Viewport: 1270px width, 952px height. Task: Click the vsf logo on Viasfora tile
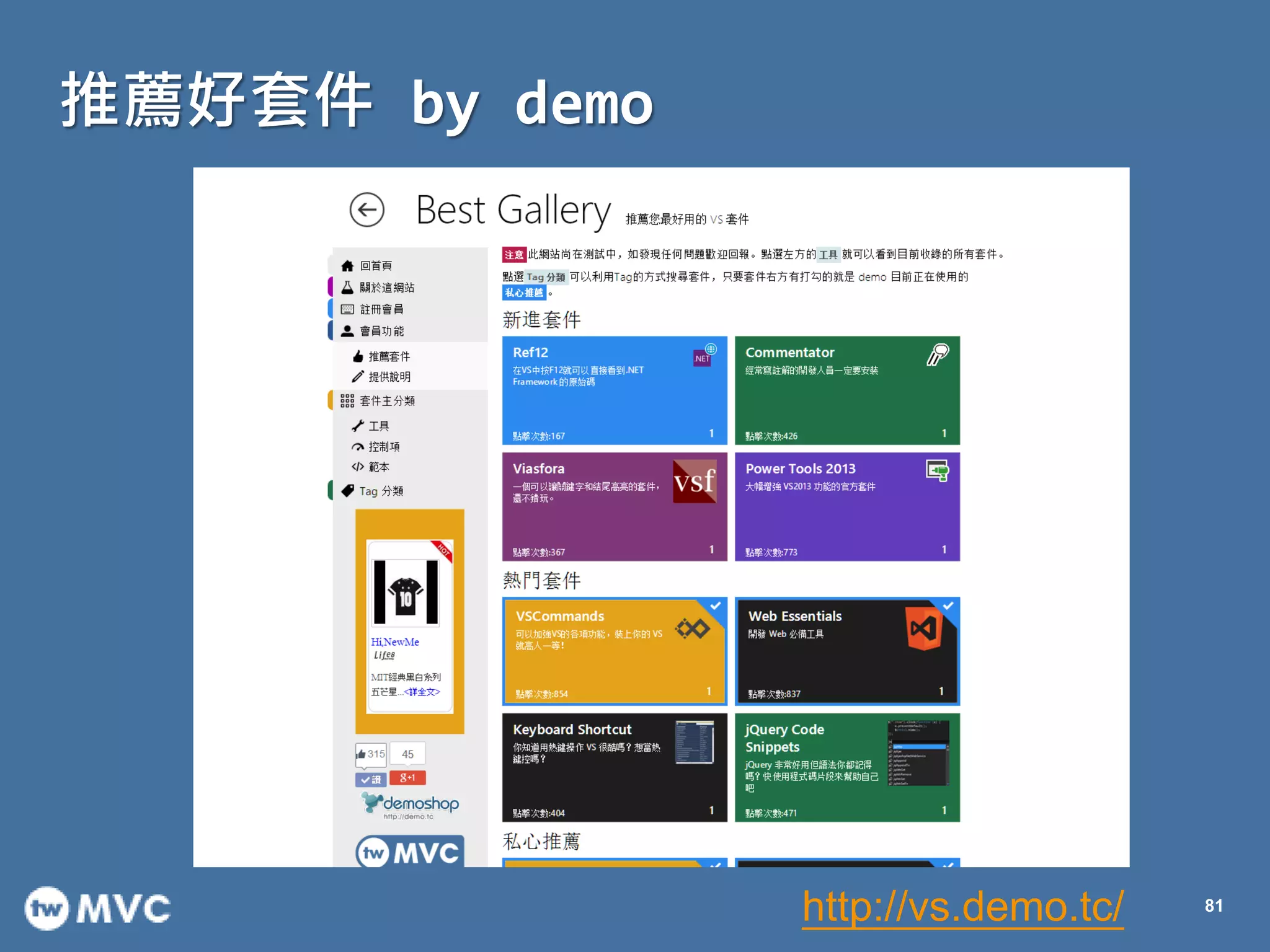(x=695, y=481)
